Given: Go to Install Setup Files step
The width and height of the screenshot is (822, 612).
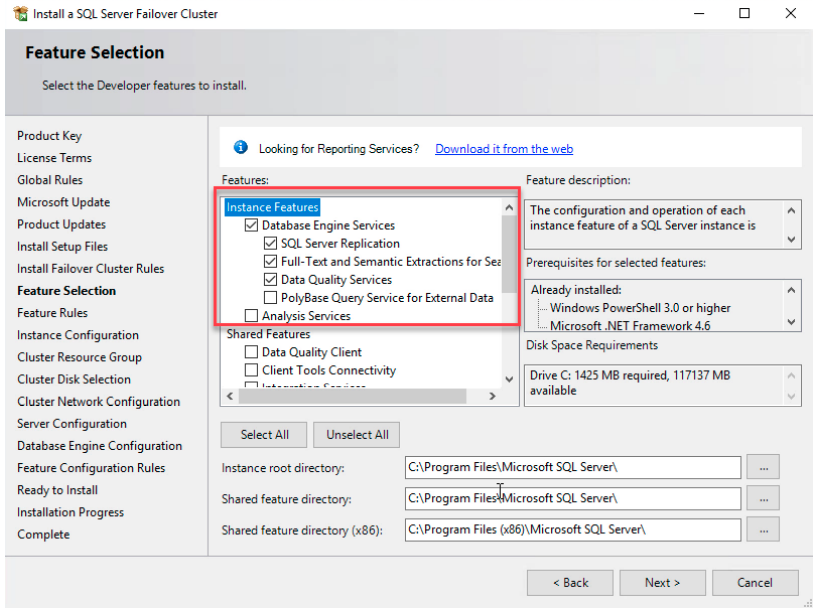Looking at the screenshot, I should pos(62,246).
